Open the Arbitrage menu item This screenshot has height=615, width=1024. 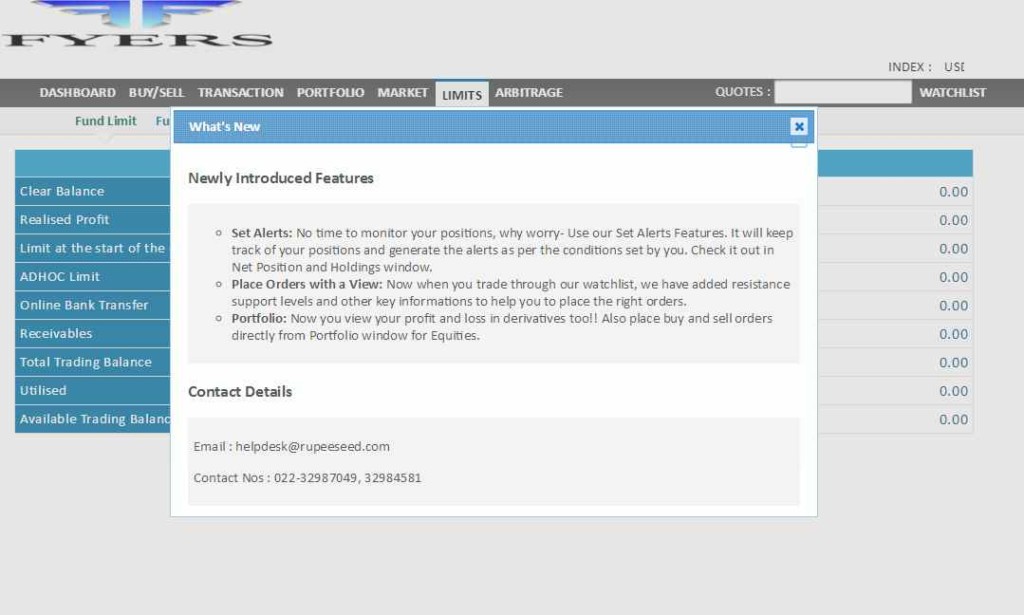529,93
